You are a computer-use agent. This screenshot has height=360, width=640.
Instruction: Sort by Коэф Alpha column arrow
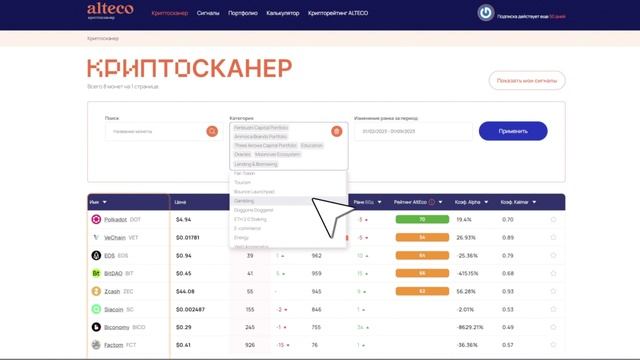tap(486, 202)
